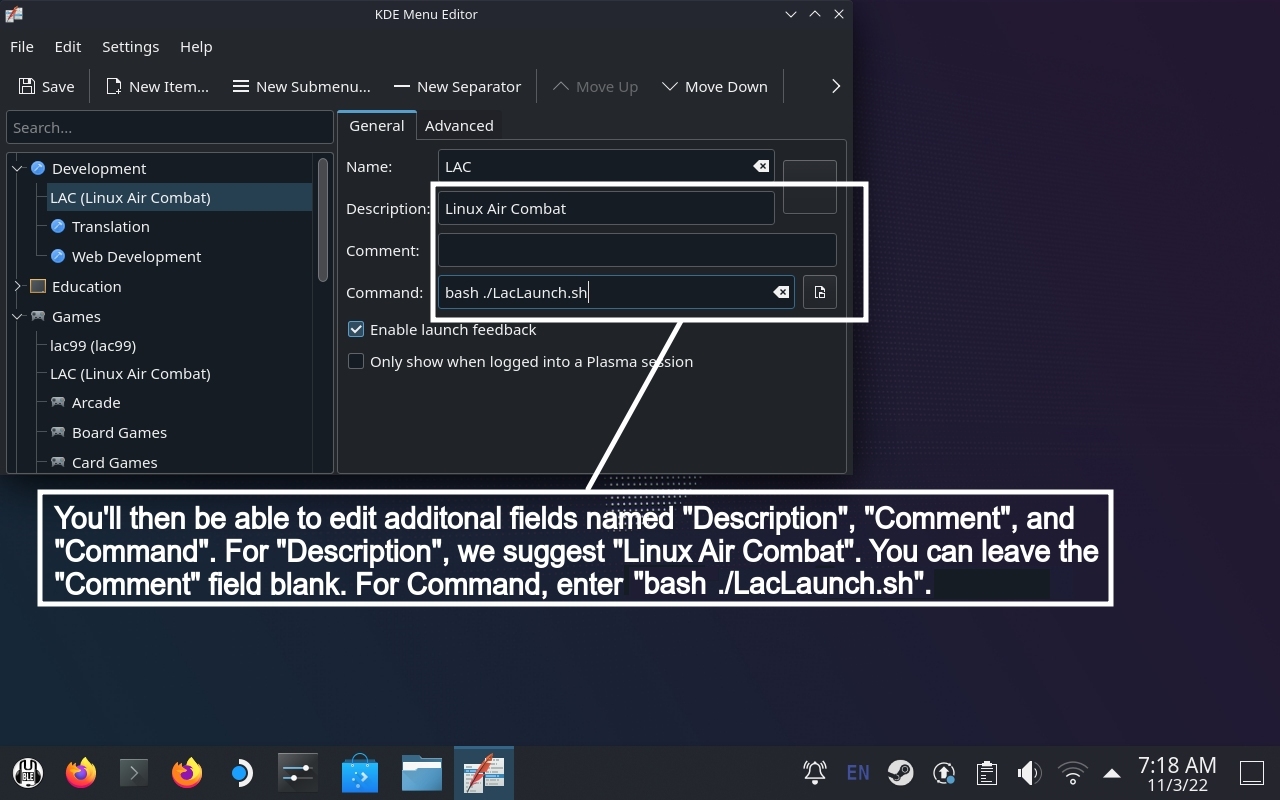Select the Card Games submenu
Image resolution: width=1280 pixels, height=800 pixels.
coord(114,462)
